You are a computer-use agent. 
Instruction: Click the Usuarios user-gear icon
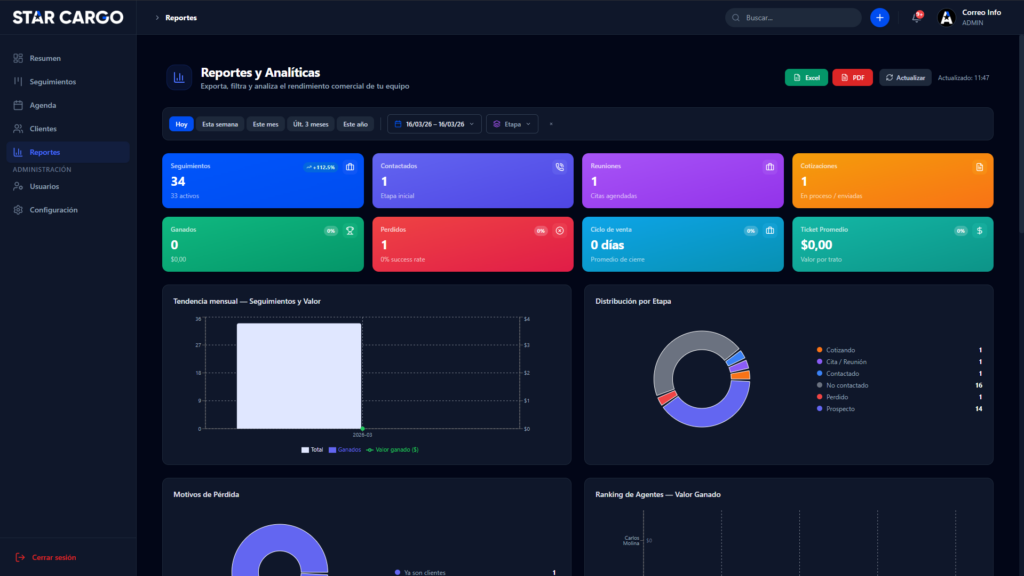click(18, 186)
